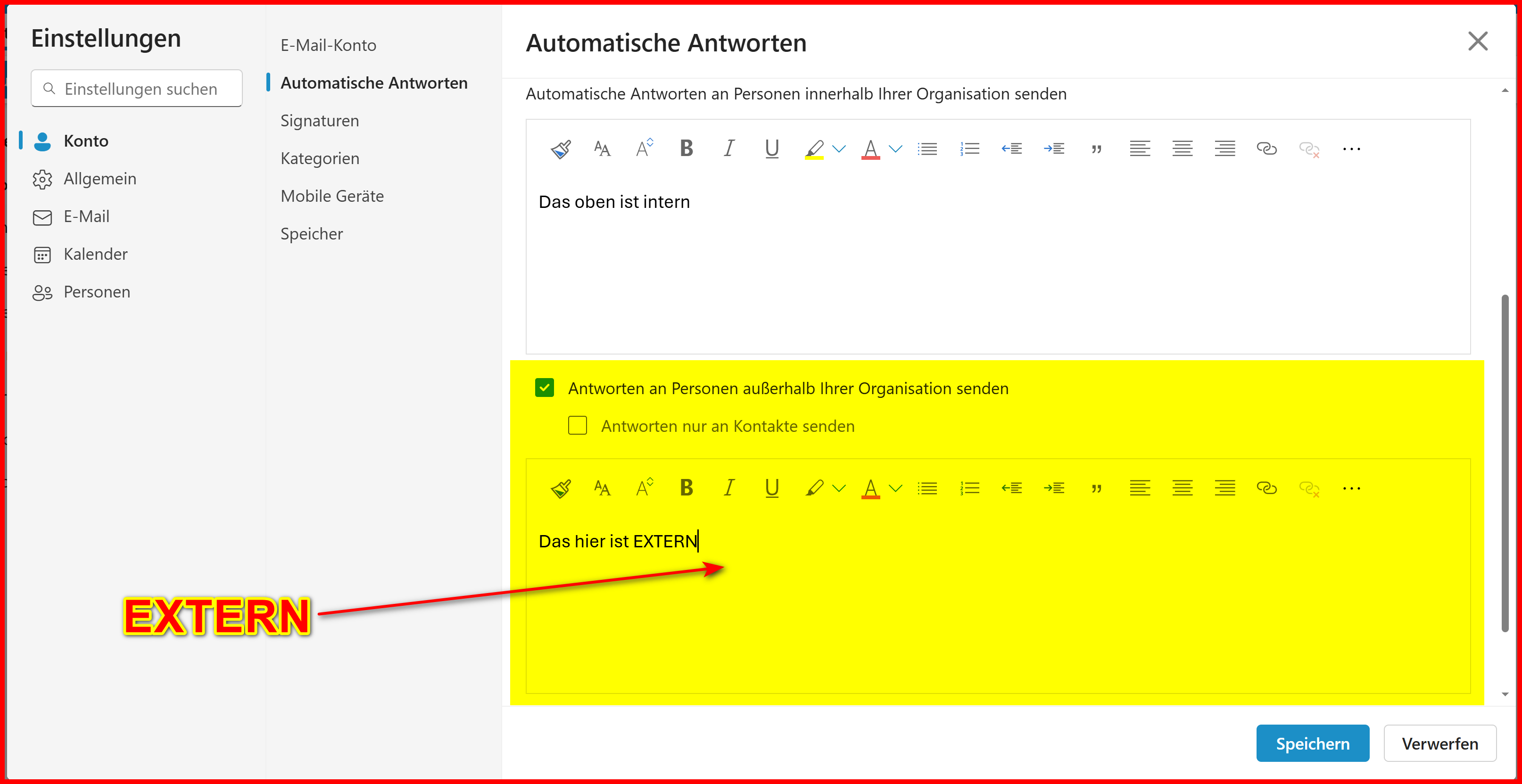Expand the highlight color dropdown in the upper editor
Screen dimensions: 1522x784
point(839,149)
